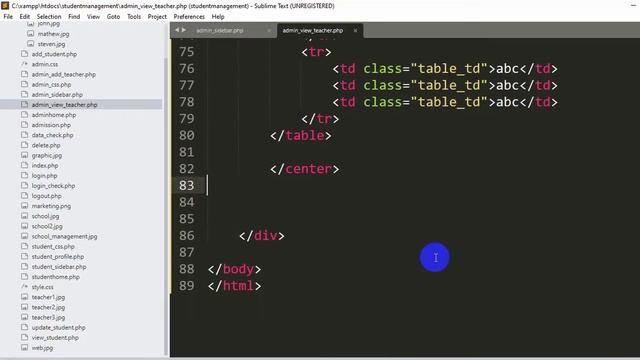640x360 pixels.
Task: Close the admin_sidebar.php tab
Action: (x=269, y=31)
